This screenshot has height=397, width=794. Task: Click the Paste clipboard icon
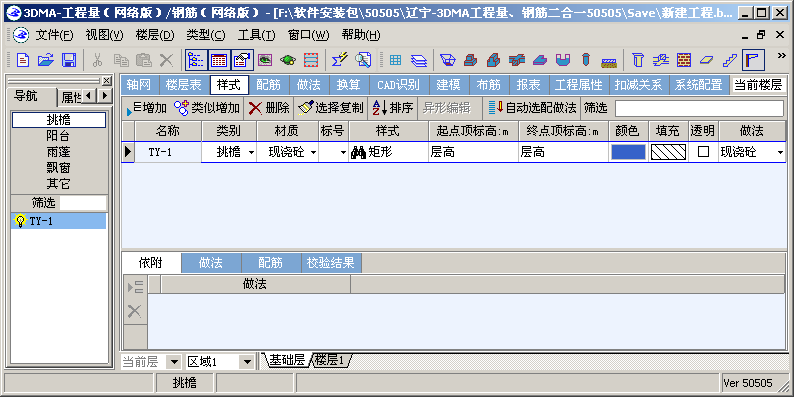coord(144,60)
